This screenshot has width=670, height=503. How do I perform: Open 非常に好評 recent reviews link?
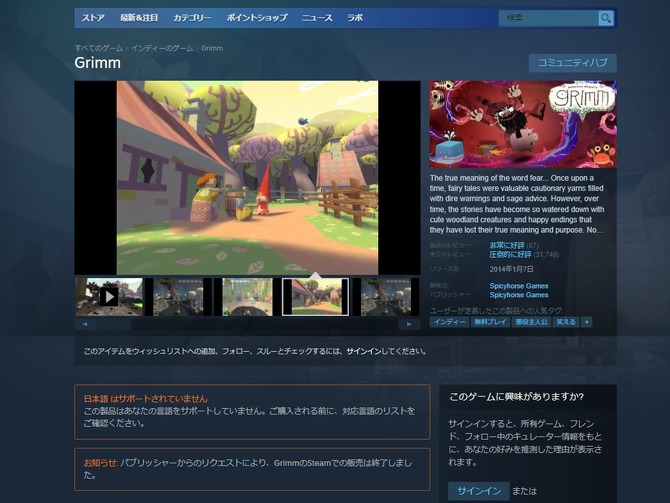[507, 245]
